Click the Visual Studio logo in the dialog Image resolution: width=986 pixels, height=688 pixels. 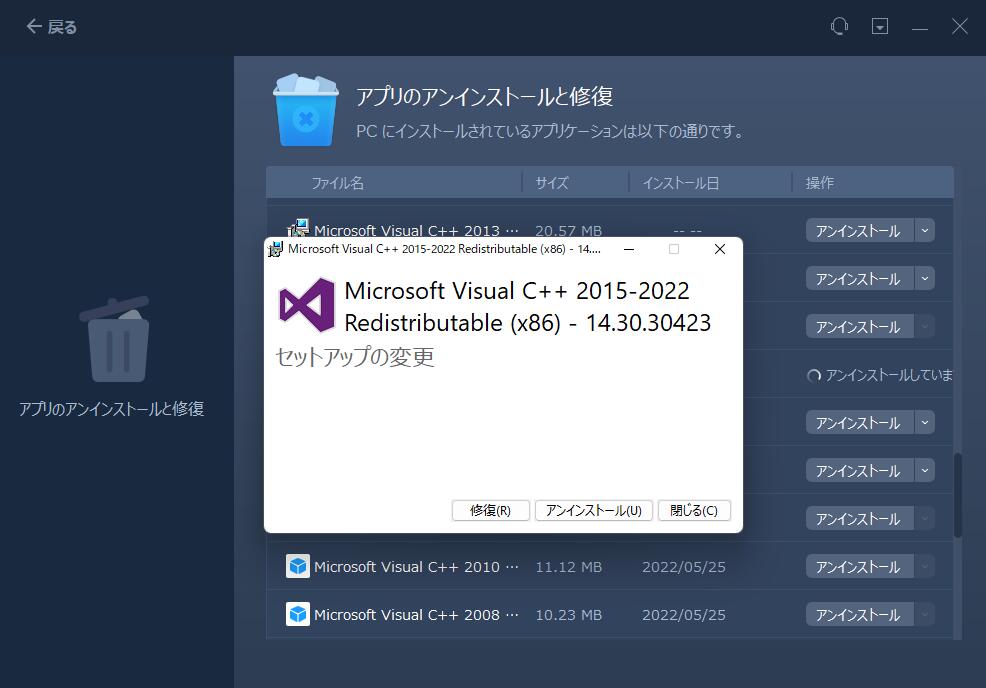click(x=307, y=306)
